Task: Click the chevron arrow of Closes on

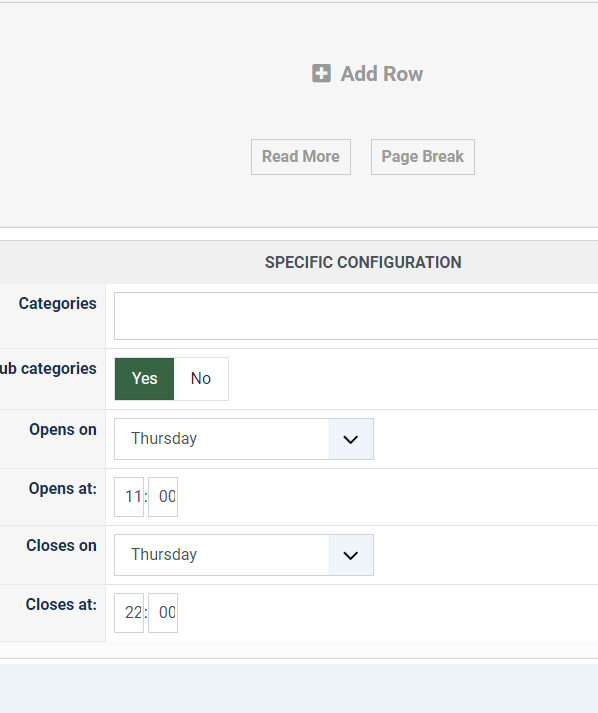Action: click(350, 555)
